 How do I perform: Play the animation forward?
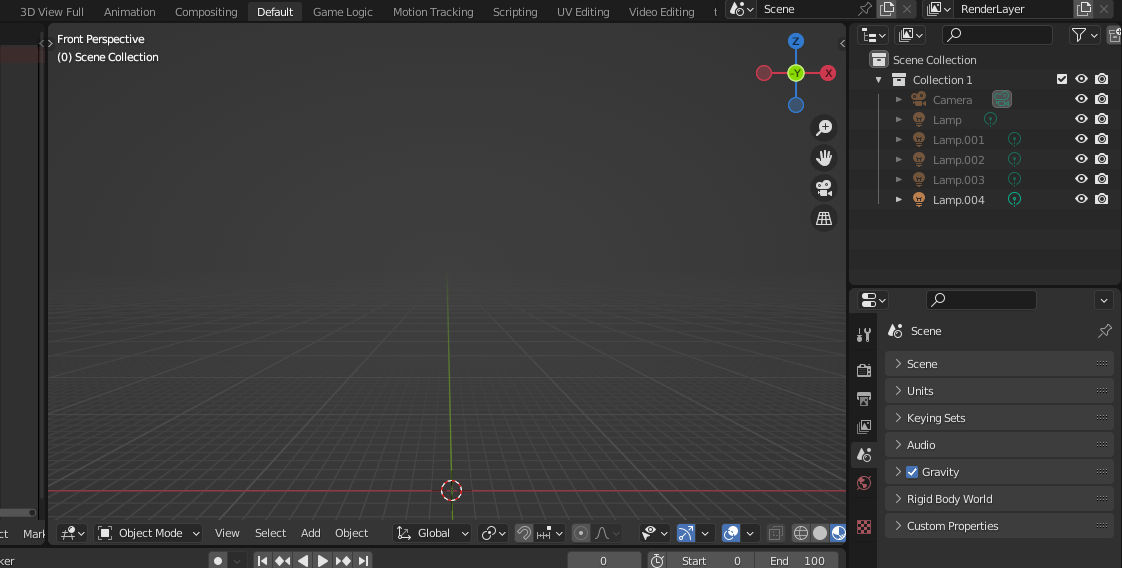(323, 561)
